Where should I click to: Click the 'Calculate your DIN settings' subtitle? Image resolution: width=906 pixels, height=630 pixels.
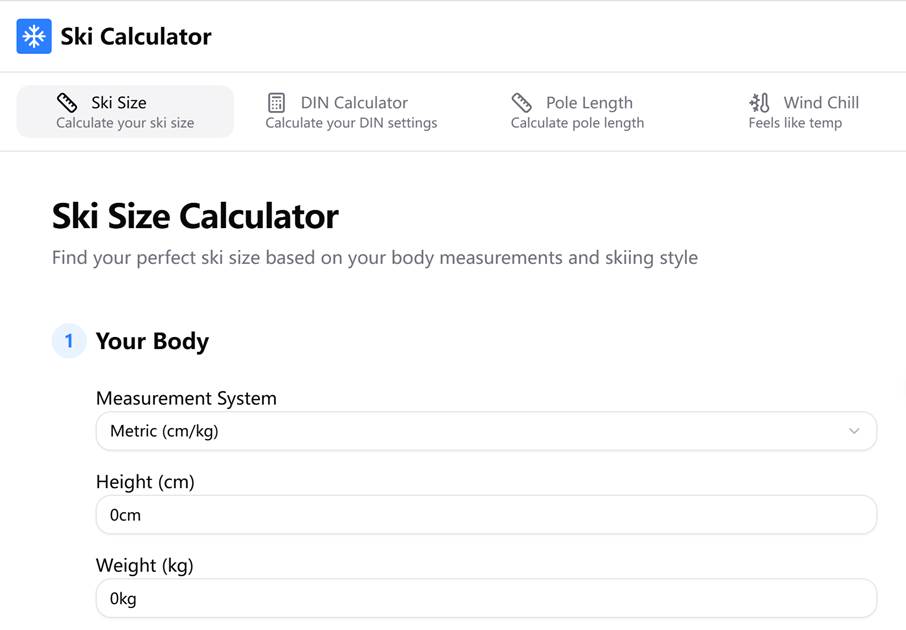[x=351, y=123]
